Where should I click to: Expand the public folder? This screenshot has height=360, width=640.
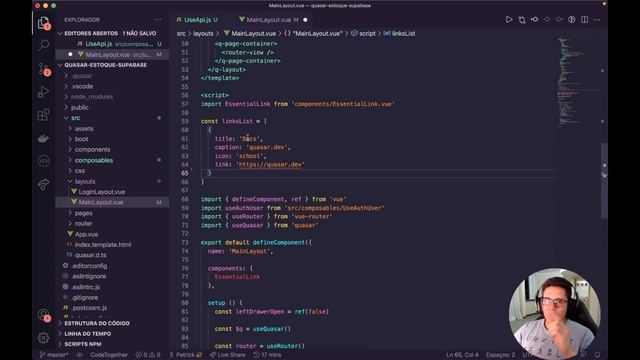pos(112,107)
